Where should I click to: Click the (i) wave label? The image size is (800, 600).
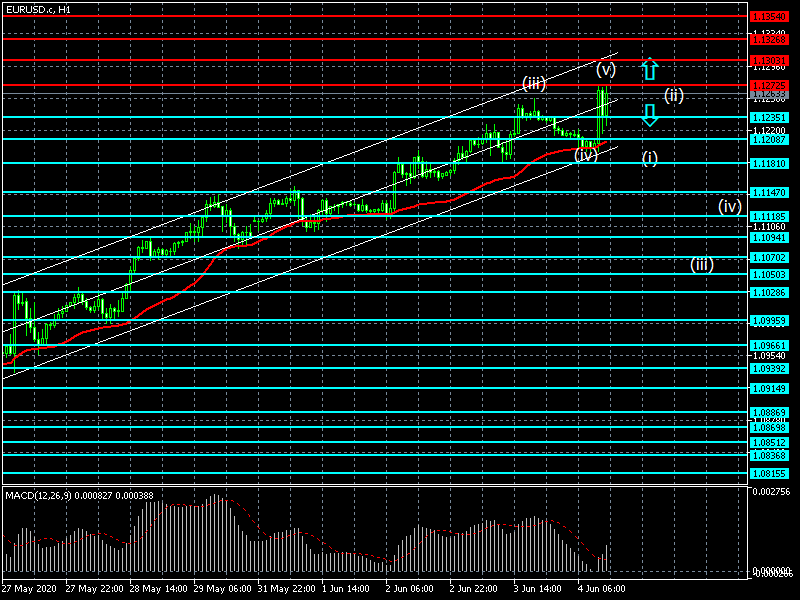[x=649, y=158]
